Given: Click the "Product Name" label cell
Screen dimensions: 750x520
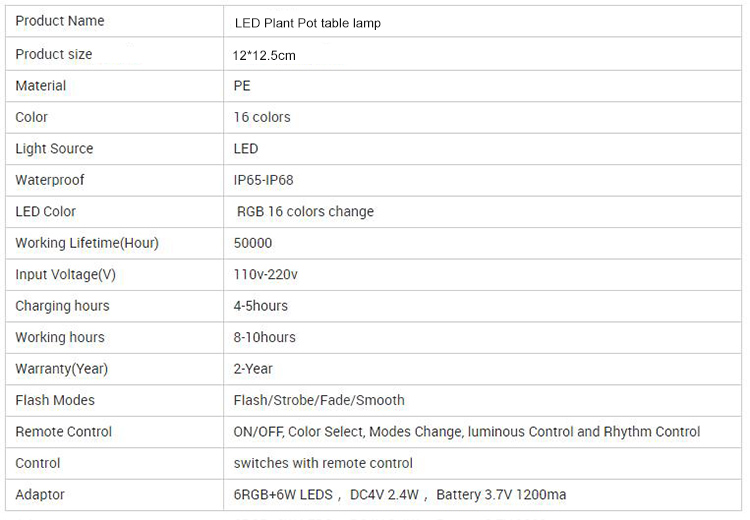Looking at the screenshot, I should click(60, 21).
